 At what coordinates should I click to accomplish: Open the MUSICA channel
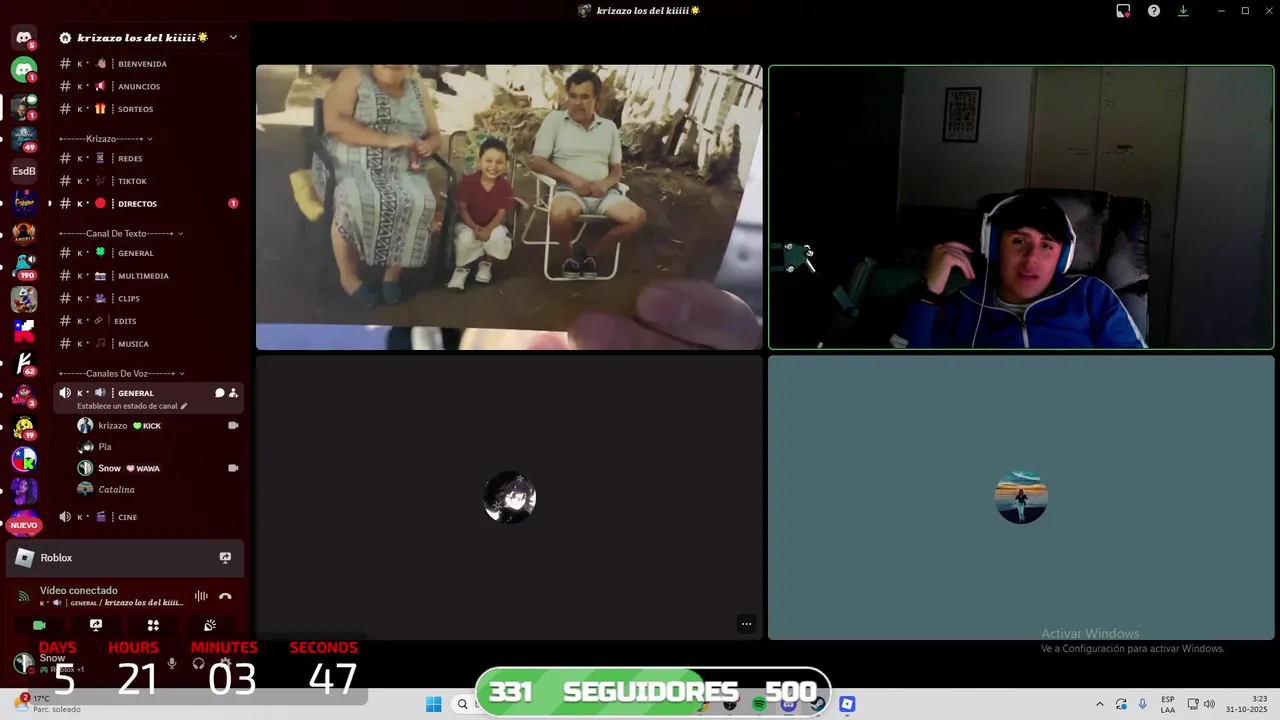pyautogui.click(x=148, y=344)
